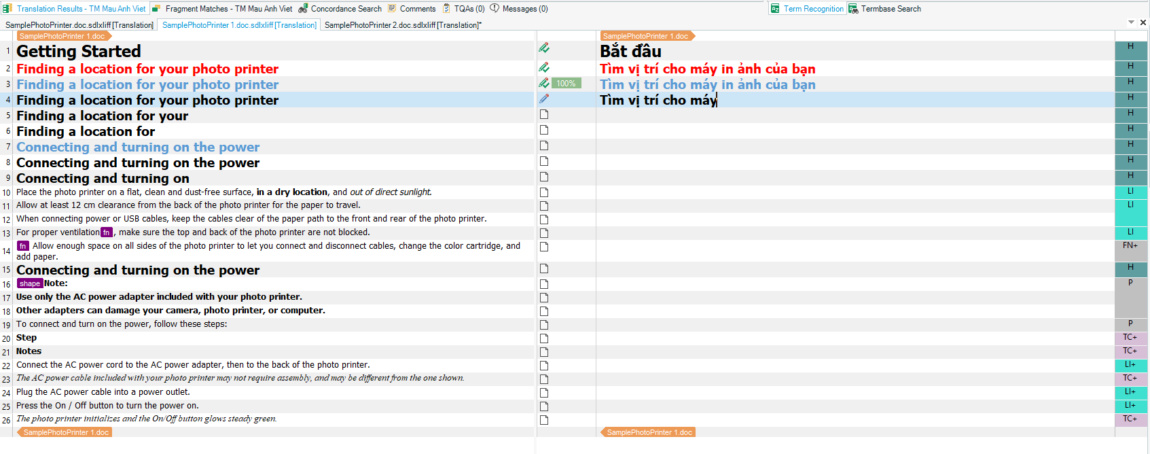Switch to the Comments tab
The width and height of the screenshot is (1150, 454).
411,9
